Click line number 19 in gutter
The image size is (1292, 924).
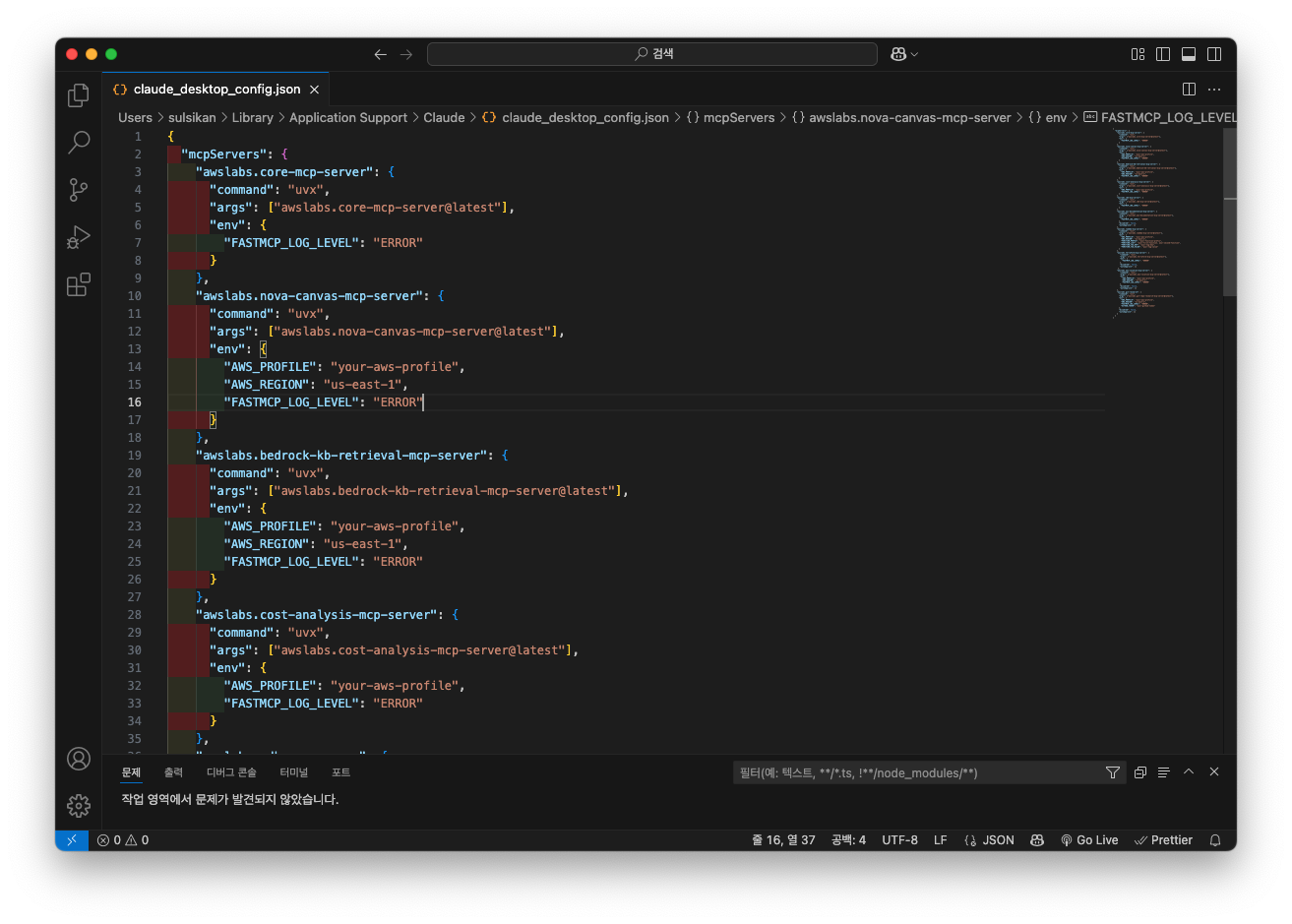pos(134,456)
